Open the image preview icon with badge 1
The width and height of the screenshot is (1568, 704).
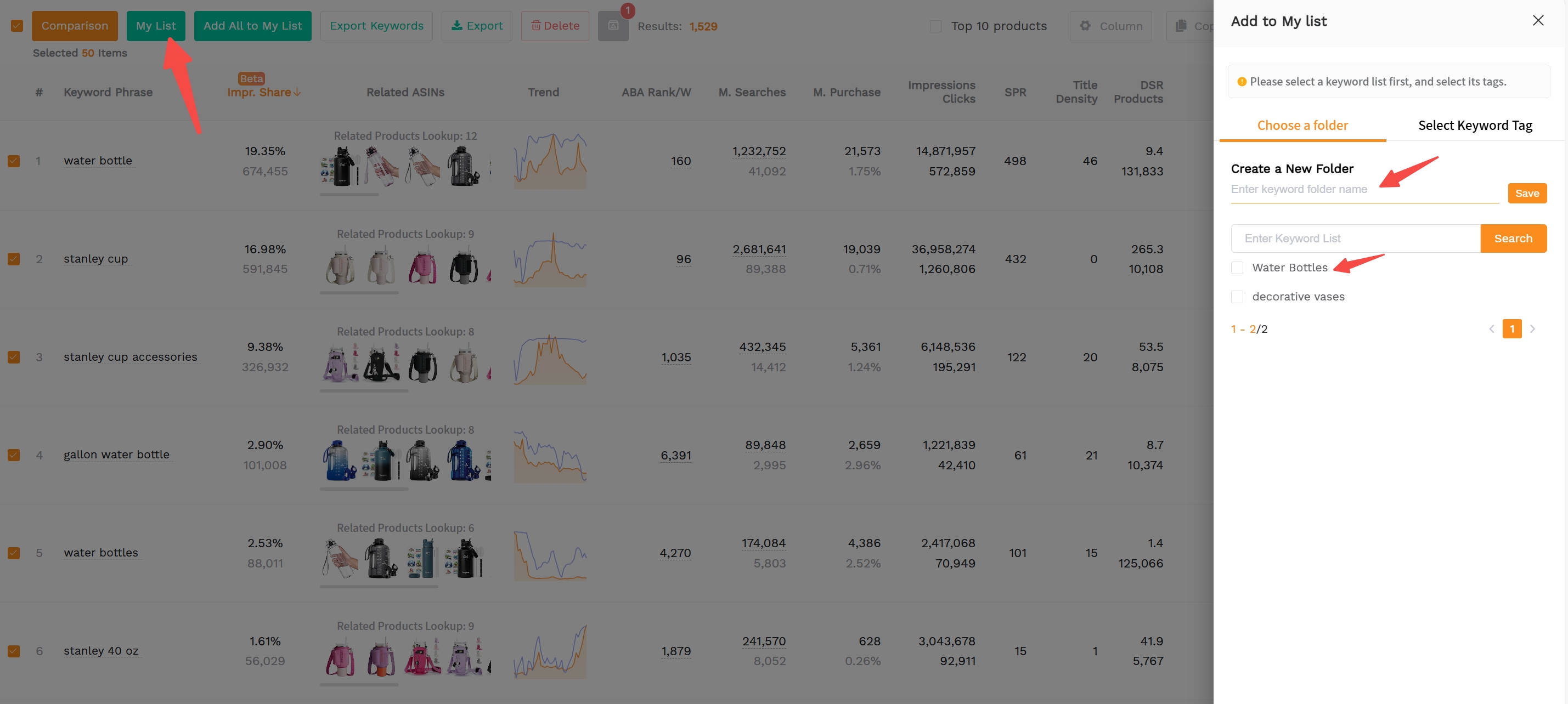(613, 26)
